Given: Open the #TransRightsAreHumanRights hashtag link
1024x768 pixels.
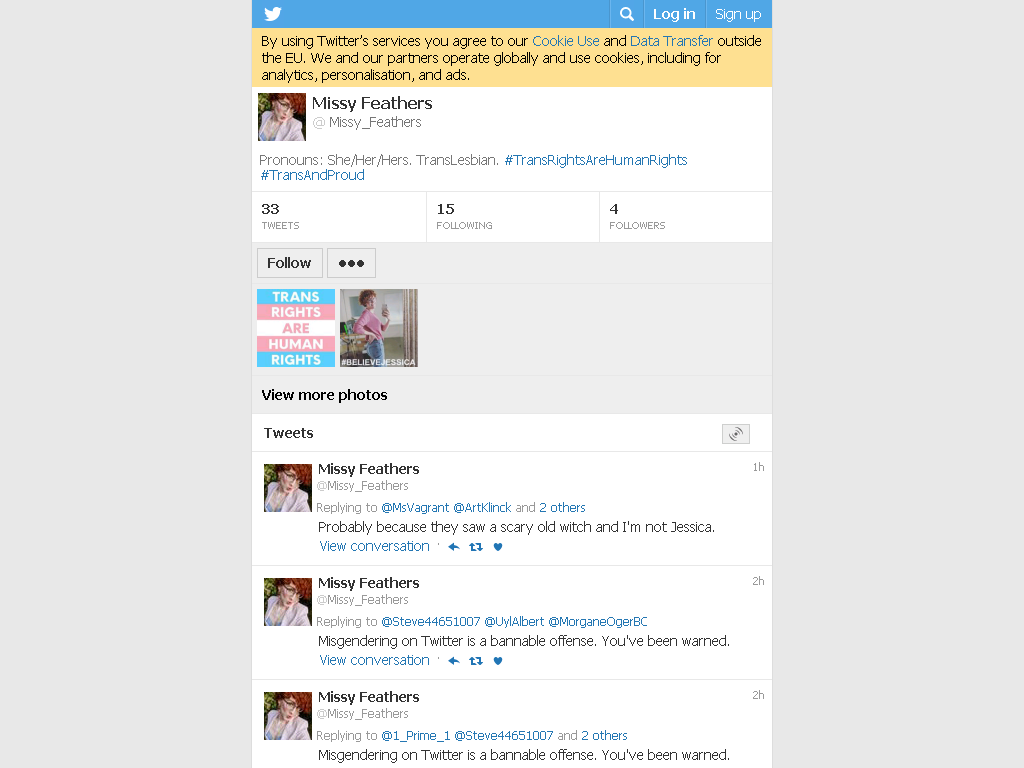Looking at the screenshot, I should pos(596,160).
